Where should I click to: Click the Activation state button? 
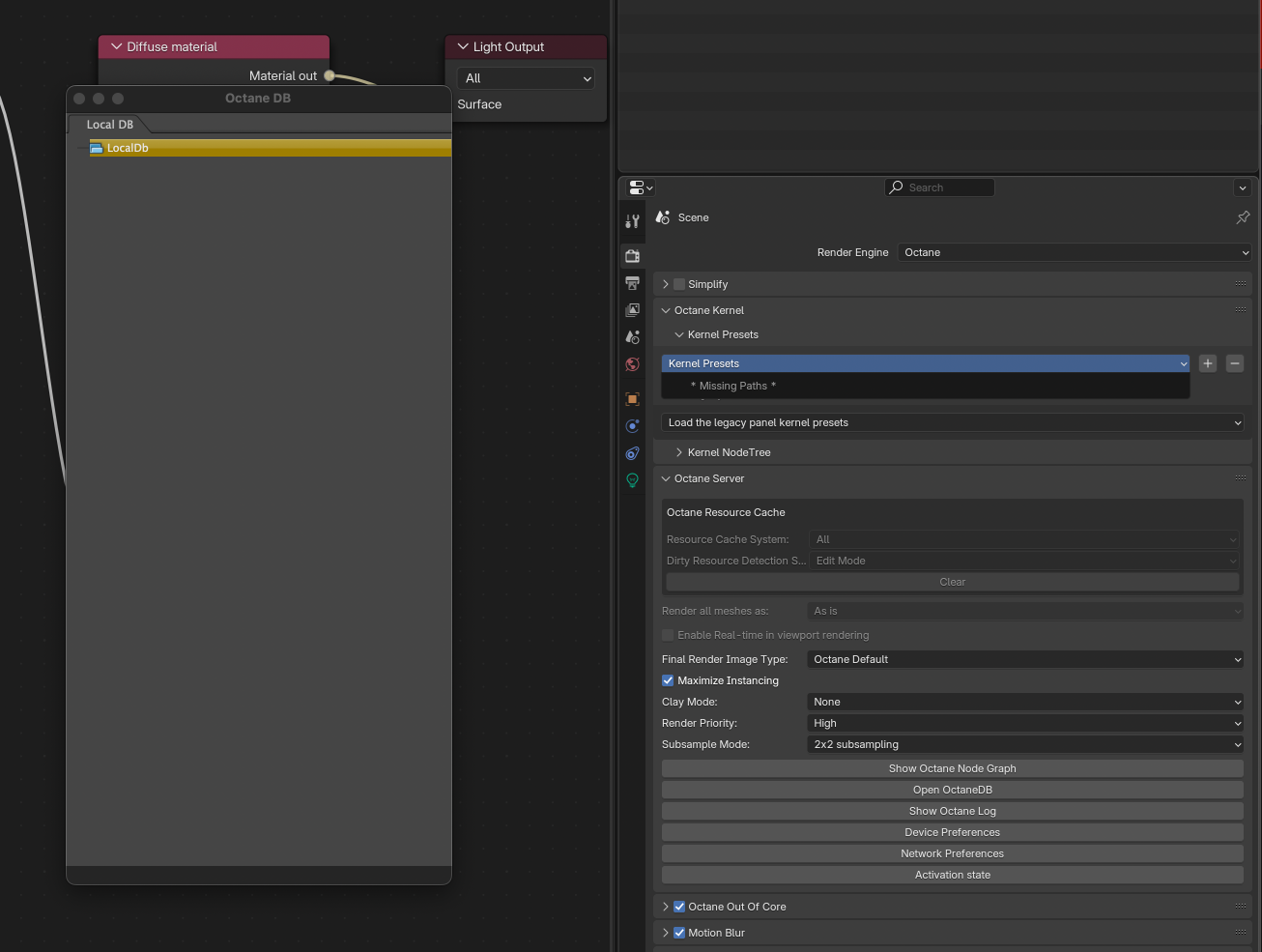click(953, 875)
